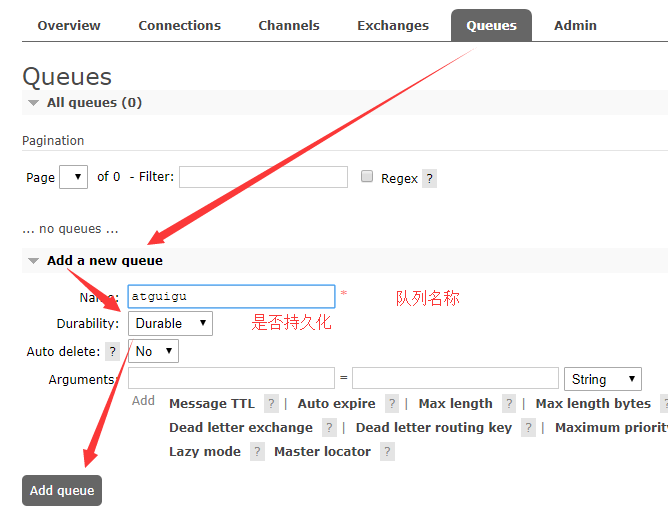Add the Master locator argument
Viewport: 668px width, 513px height.
tap(322, 451)
